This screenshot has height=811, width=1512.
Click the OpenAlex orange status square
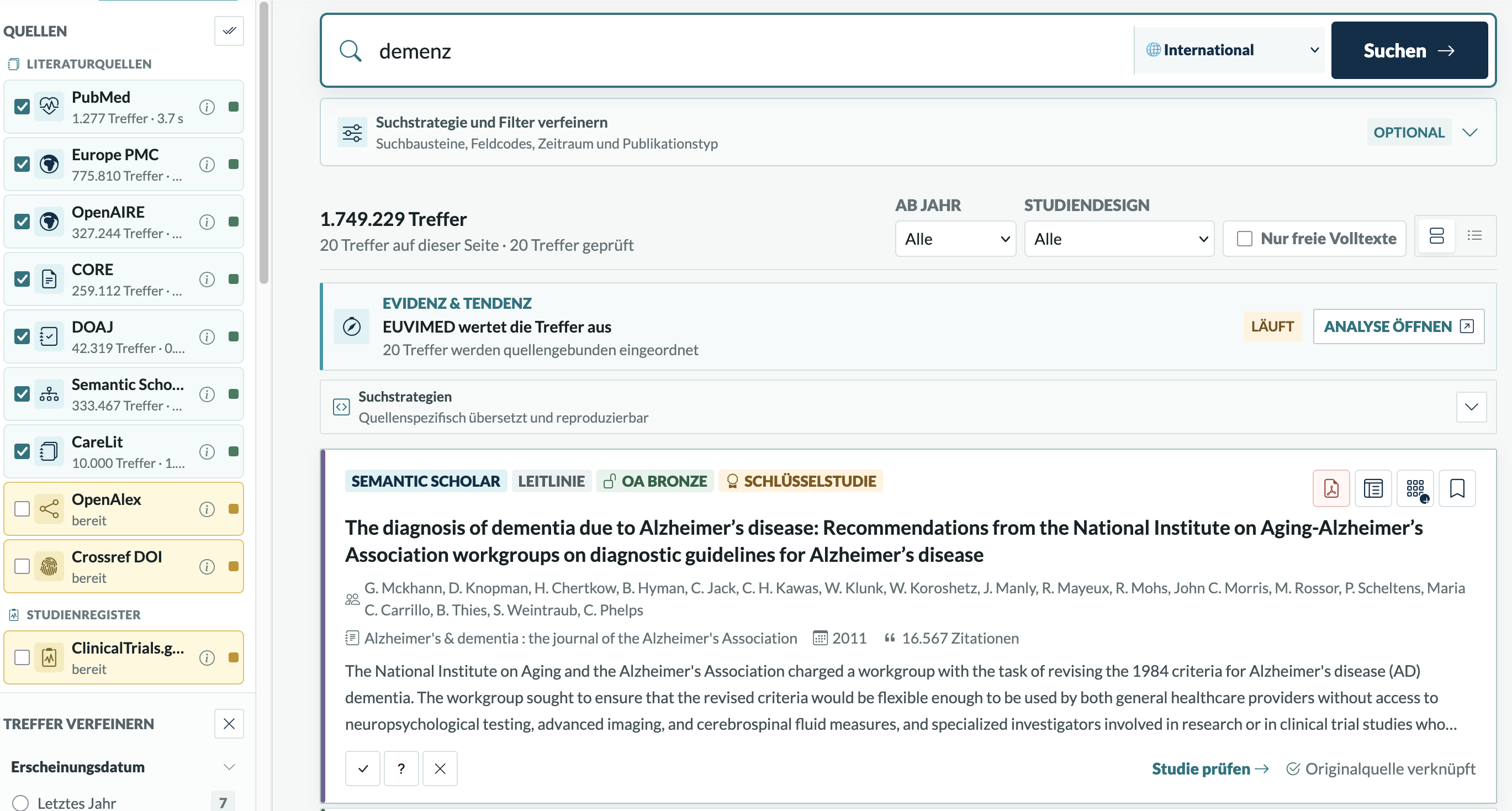234,509
